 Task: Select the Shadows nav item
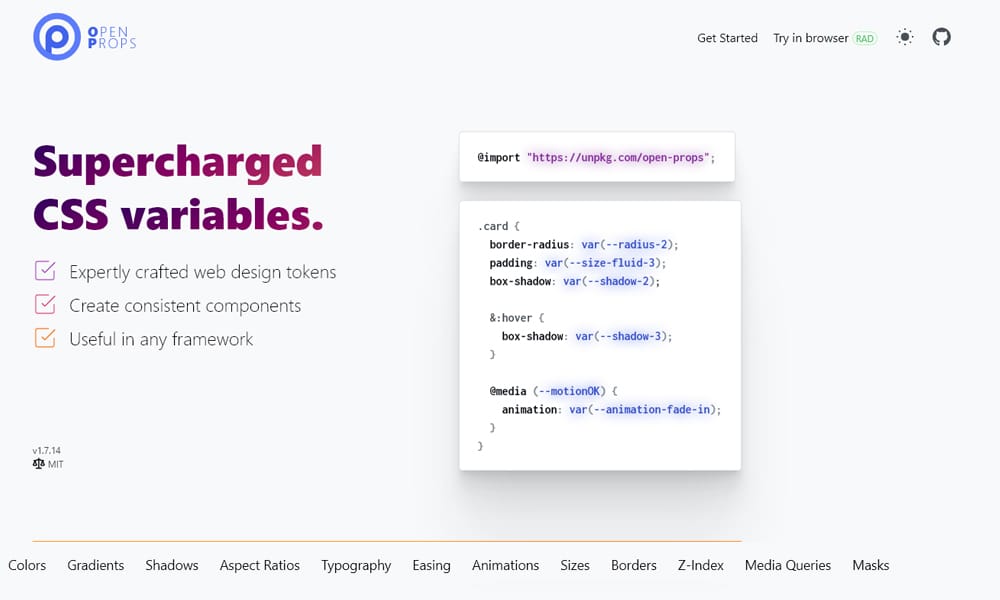172,565
